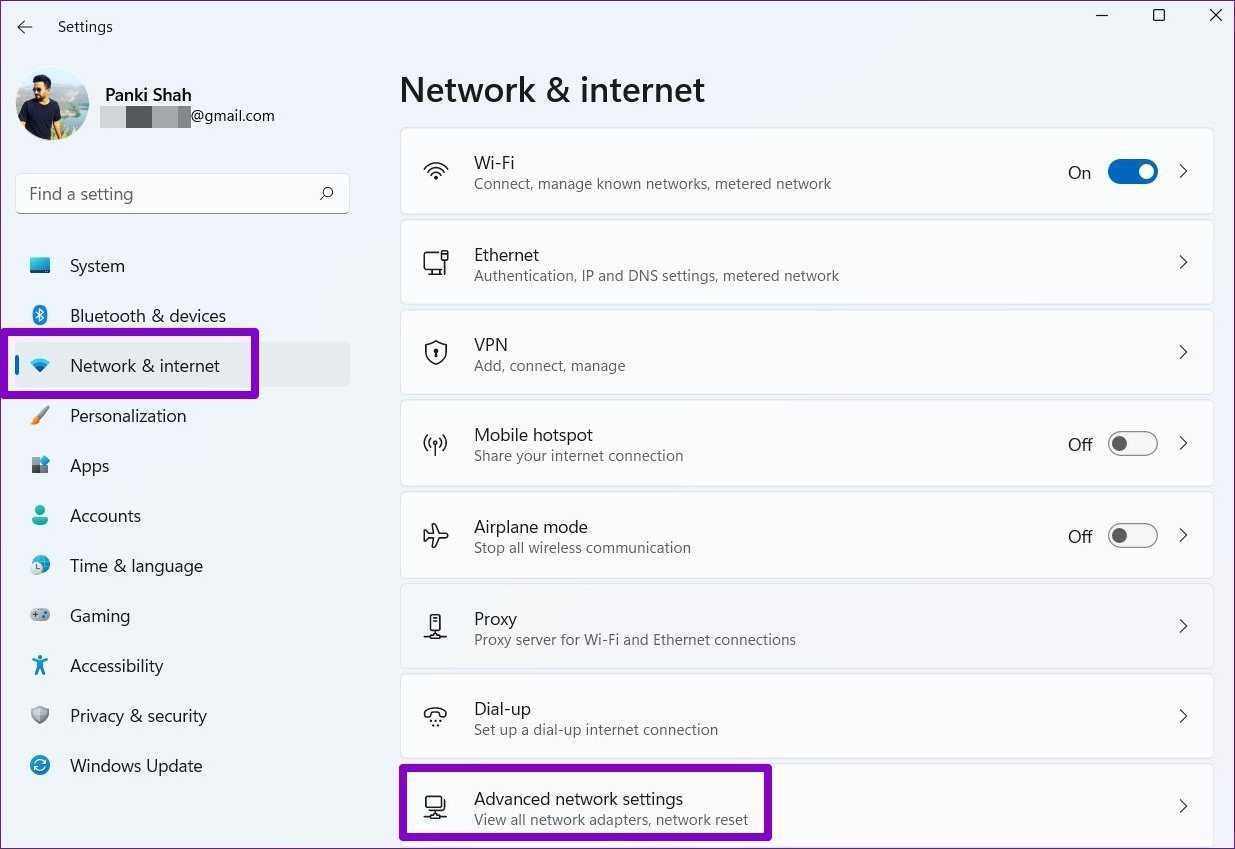
Task: Enable the Mobile hotspot switch
Action: [x=1132, y=444]
